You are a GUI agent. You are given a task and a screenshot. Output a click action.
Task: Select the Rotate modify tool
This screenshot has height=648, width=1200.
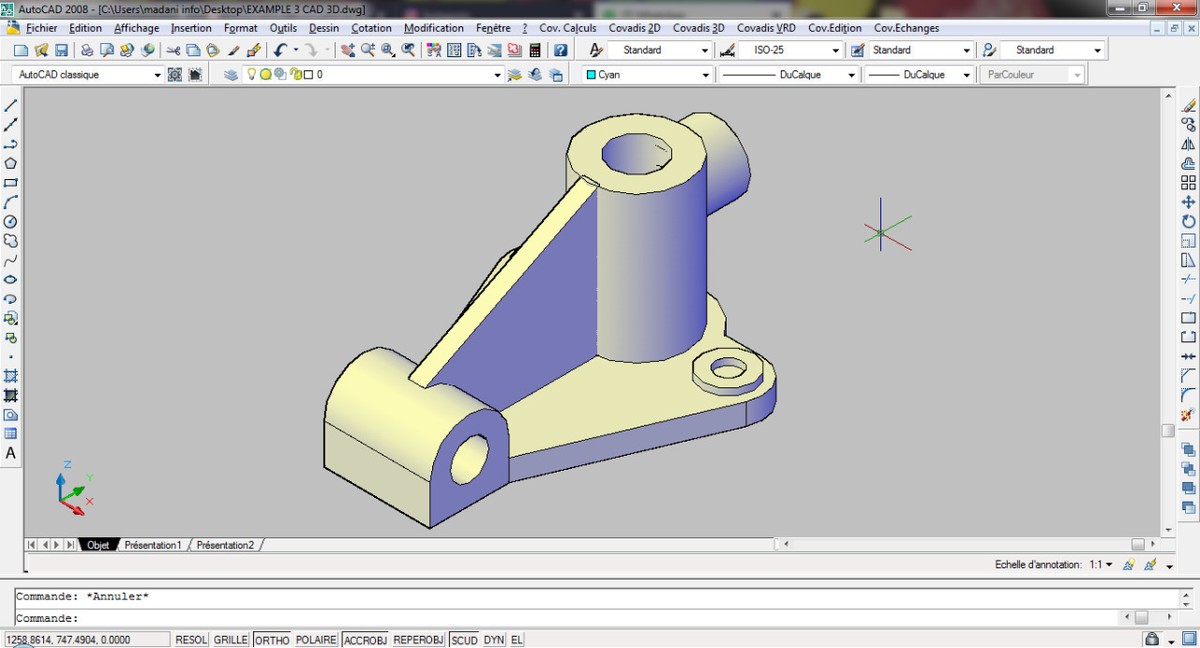[x=1188, y=221]
